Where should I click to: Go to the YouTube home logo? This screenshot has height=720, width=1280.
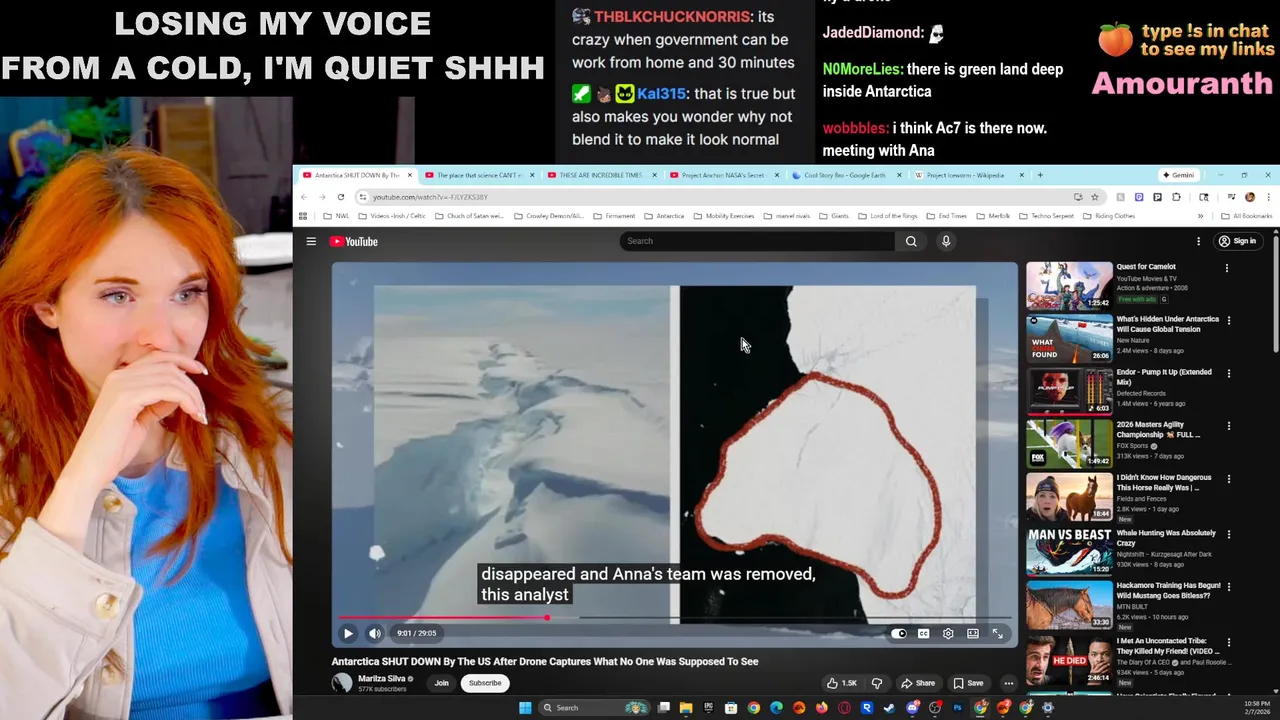tap(354, 241)
